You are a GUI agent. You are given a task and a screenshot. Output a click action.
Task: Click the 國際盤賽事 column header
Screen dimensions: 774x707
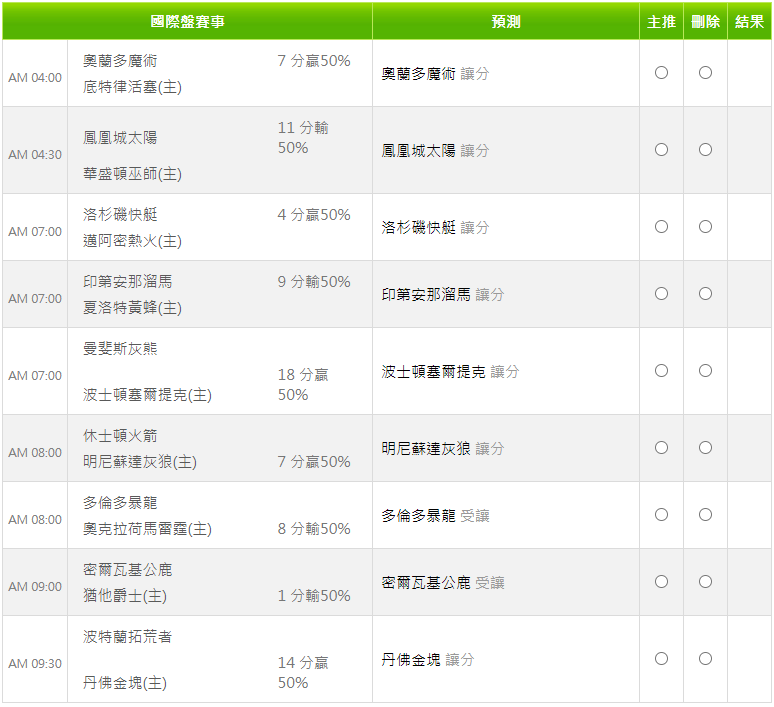pyautogui.click(x=187, y=21)
